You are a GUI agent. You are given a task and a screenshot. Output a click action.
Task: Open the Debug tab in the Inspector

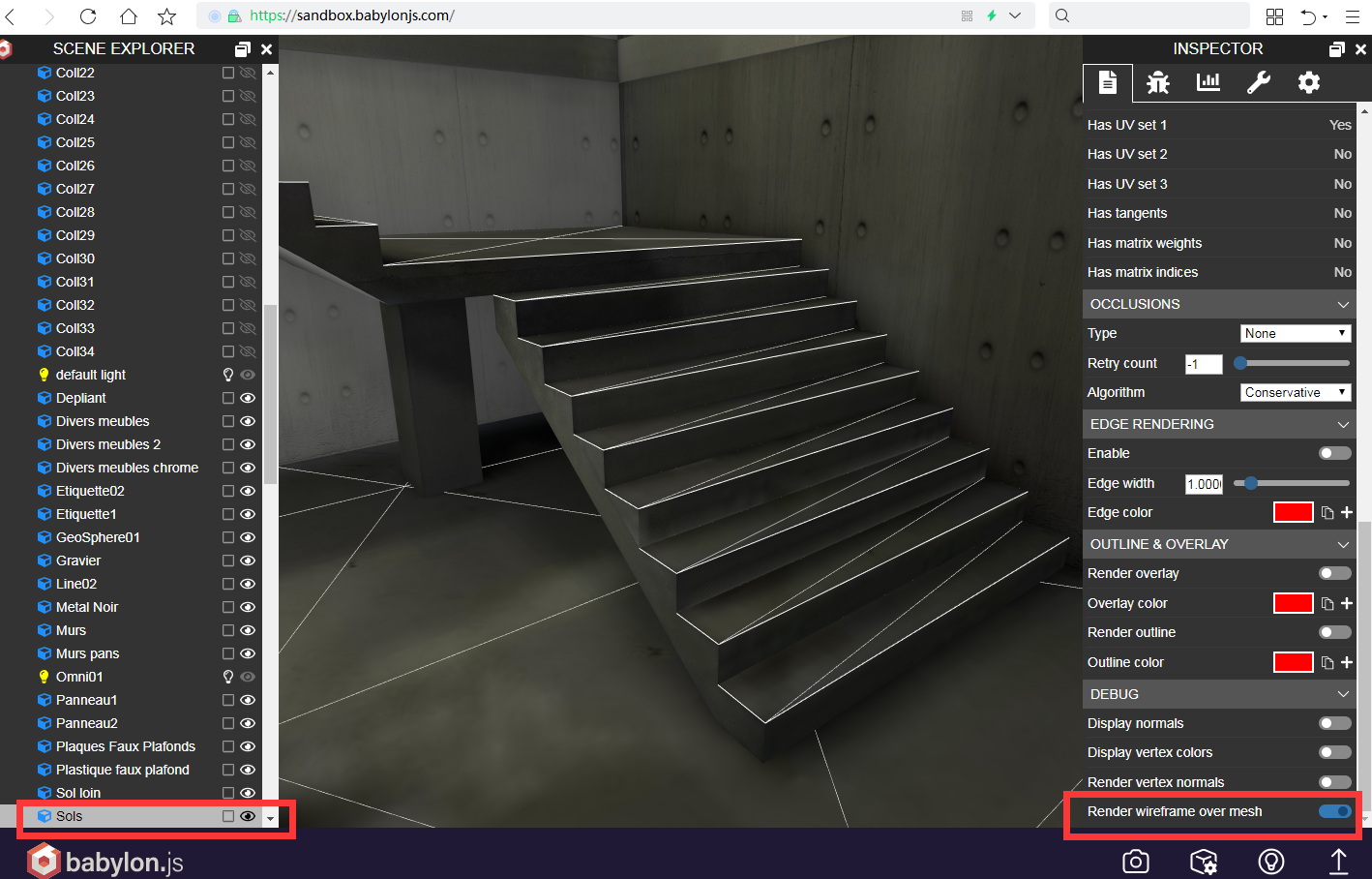pyautogui.click(x=1157, y=83)
